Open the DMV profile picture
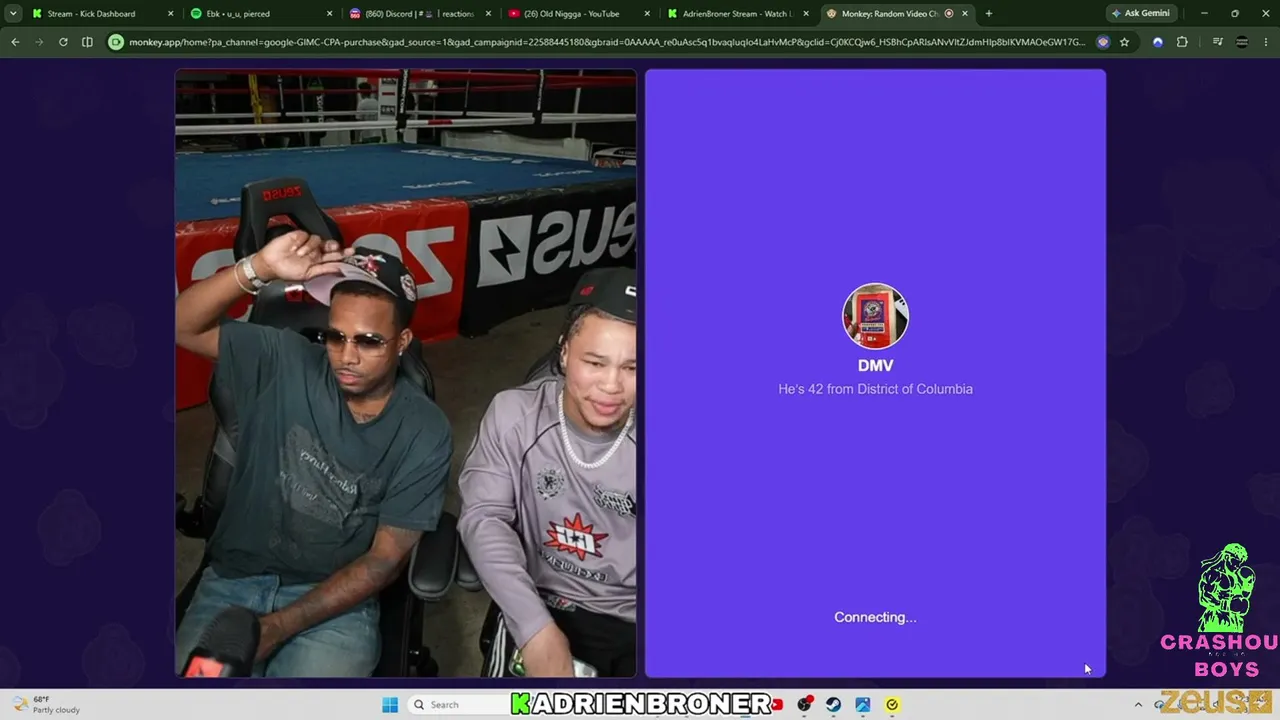Viewport: 1280px width, 720px height. [875, 316]
